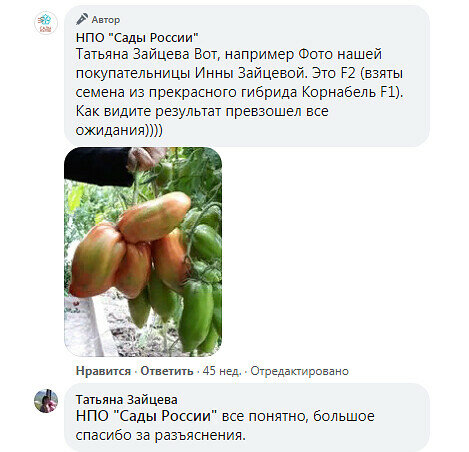
Task: Open the НПО Сады России profile avatar
Action: pyautogui.click(x=46, y=23)
